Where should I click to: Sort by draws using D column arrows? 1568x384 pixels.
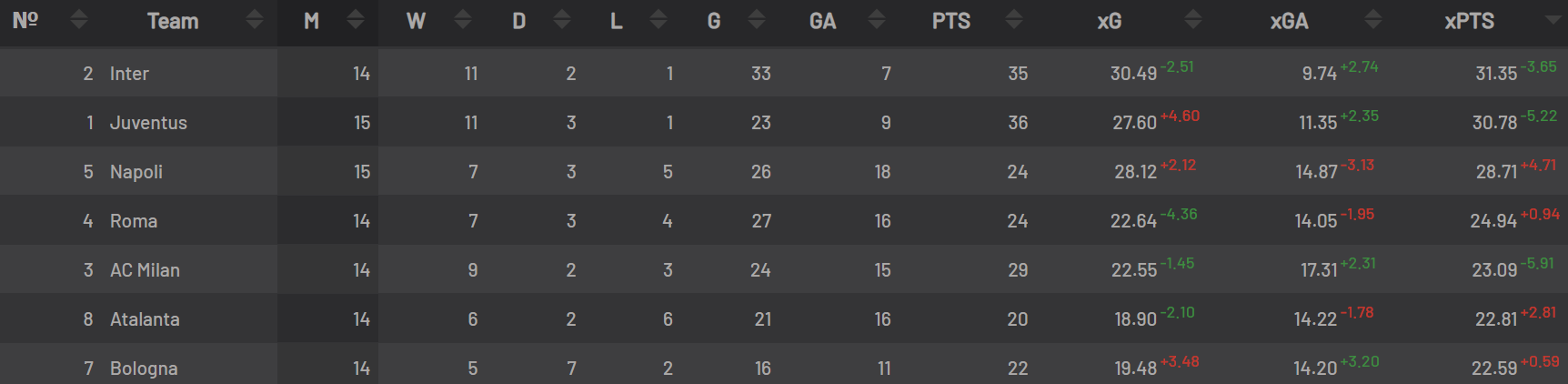coord(562,19)
